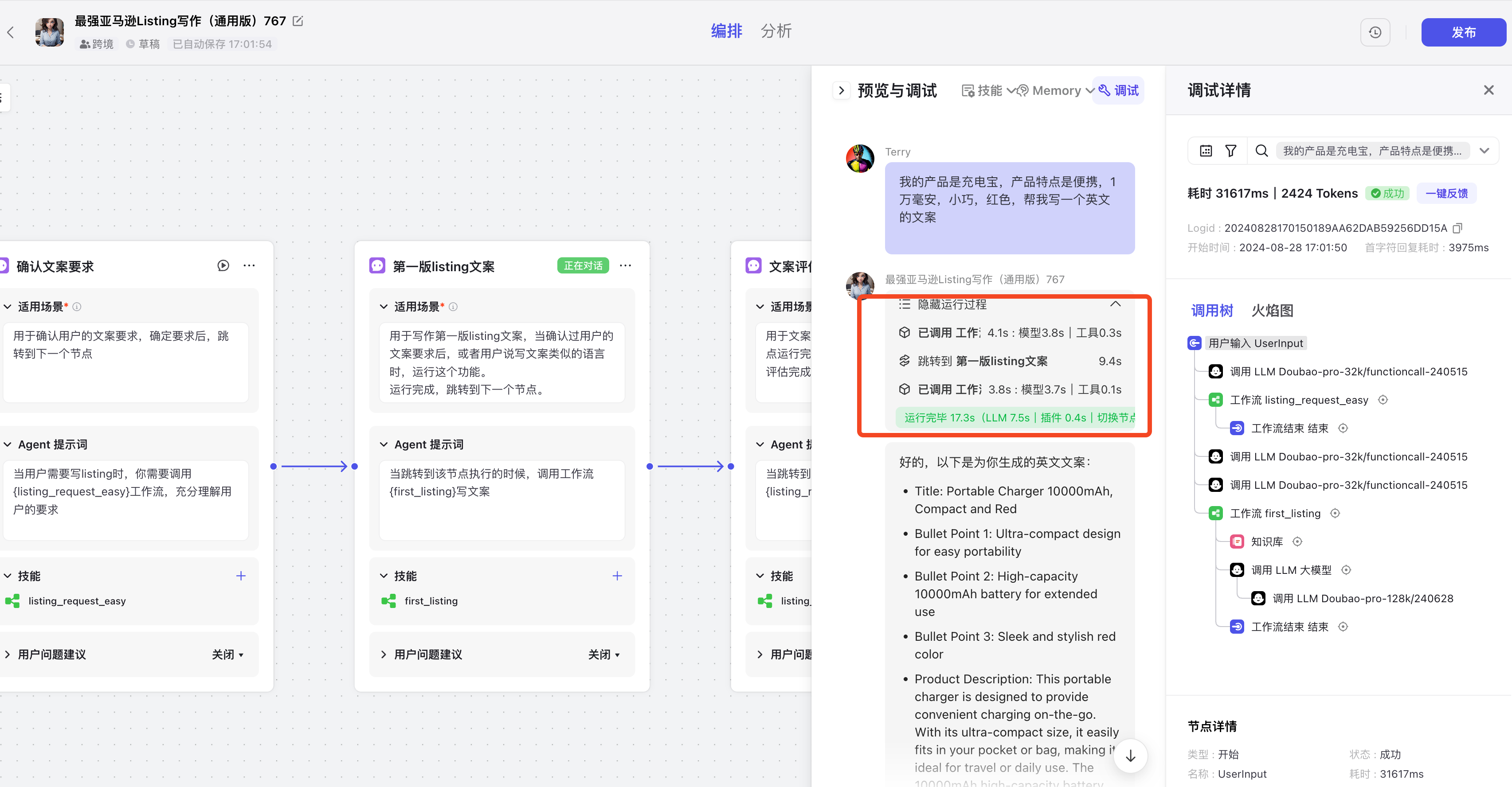Screen dimensions: 1512x787
Task: Collapse 适用场景 in 确认文案要求 node
Action: click(x=8, y=307)
